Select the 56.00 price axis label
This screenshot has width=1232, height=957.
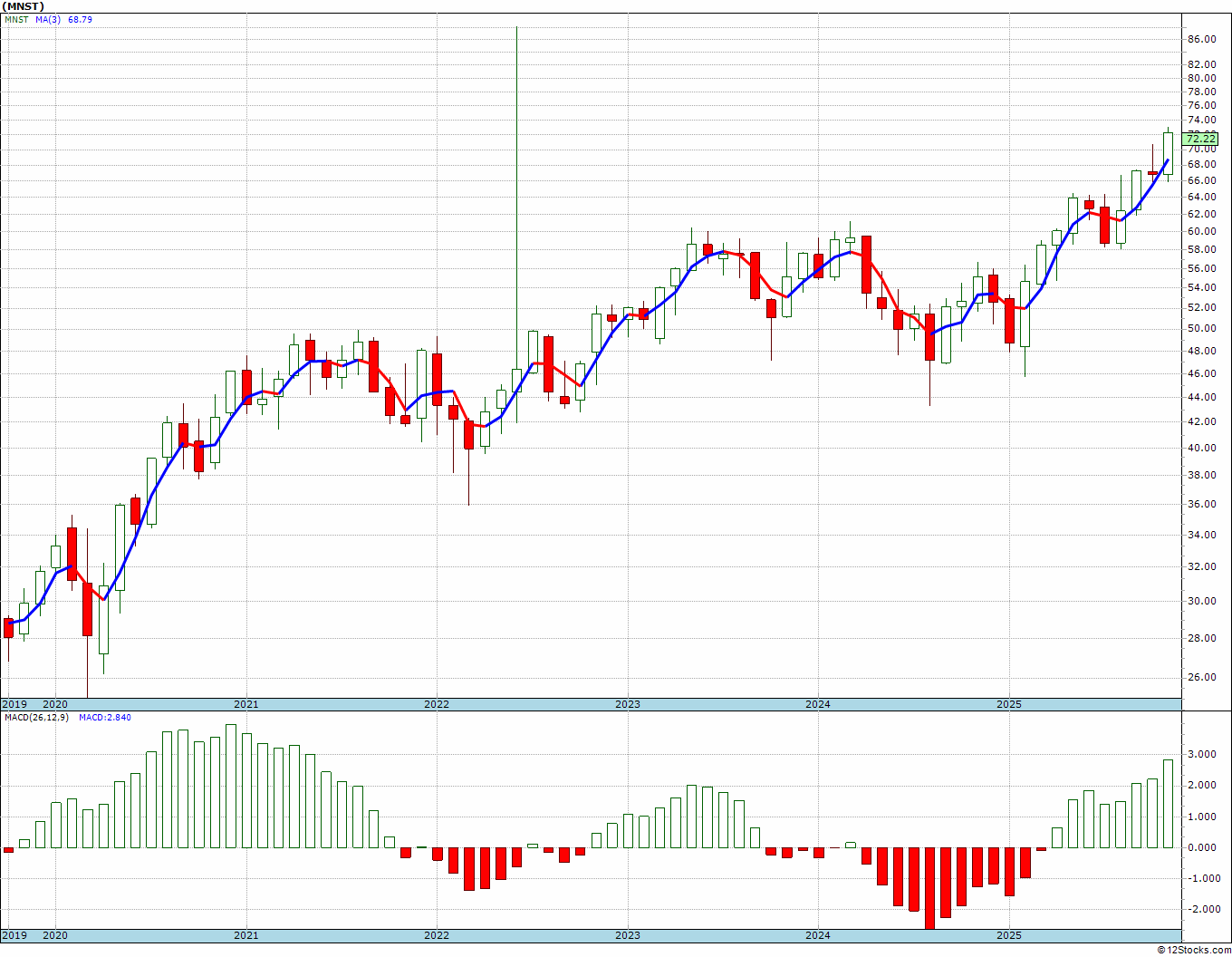[1201, 268]
